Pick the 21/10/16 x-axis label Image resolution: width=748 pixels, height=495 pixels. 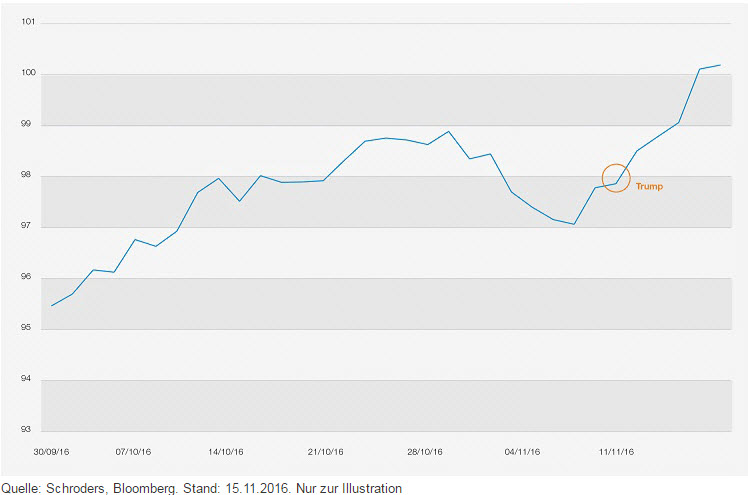pos(326,452)
